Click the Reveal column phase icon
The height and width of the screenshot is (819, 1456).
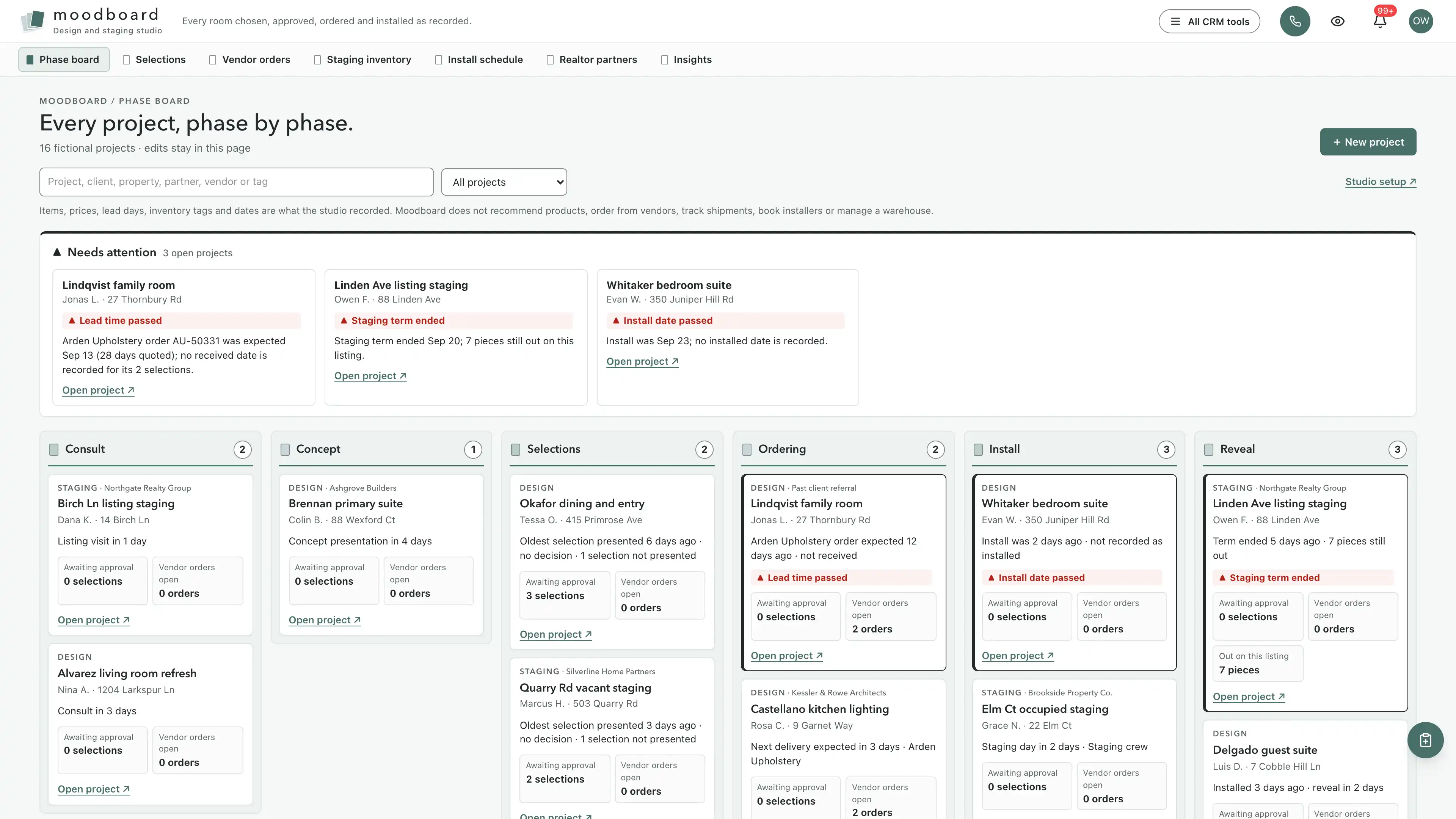1208,449
